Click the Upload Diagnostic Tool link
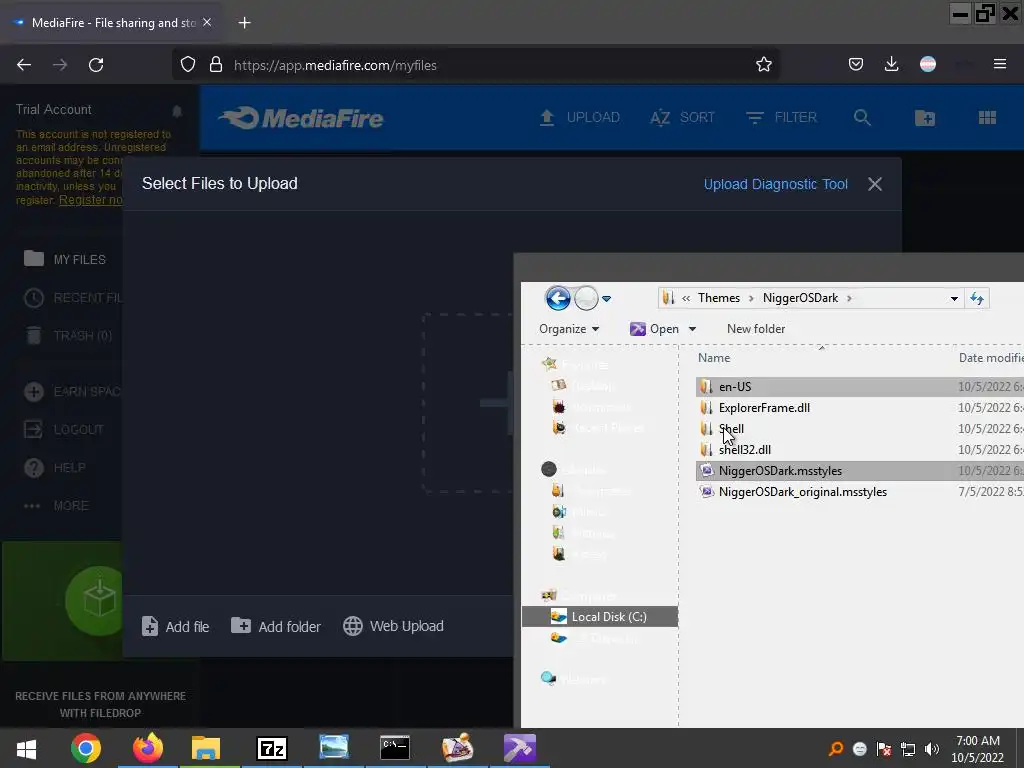The image size is (1024, 768). click(x=776, y=184)
